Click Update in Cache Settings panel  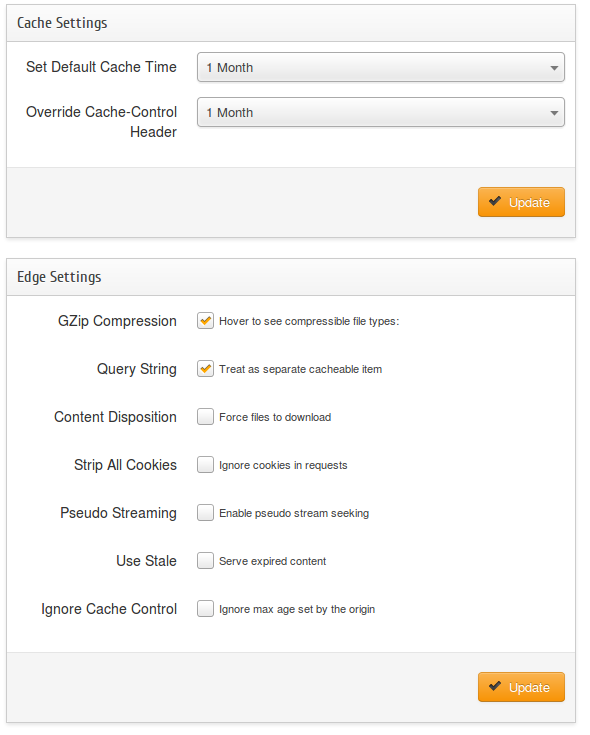521,202
